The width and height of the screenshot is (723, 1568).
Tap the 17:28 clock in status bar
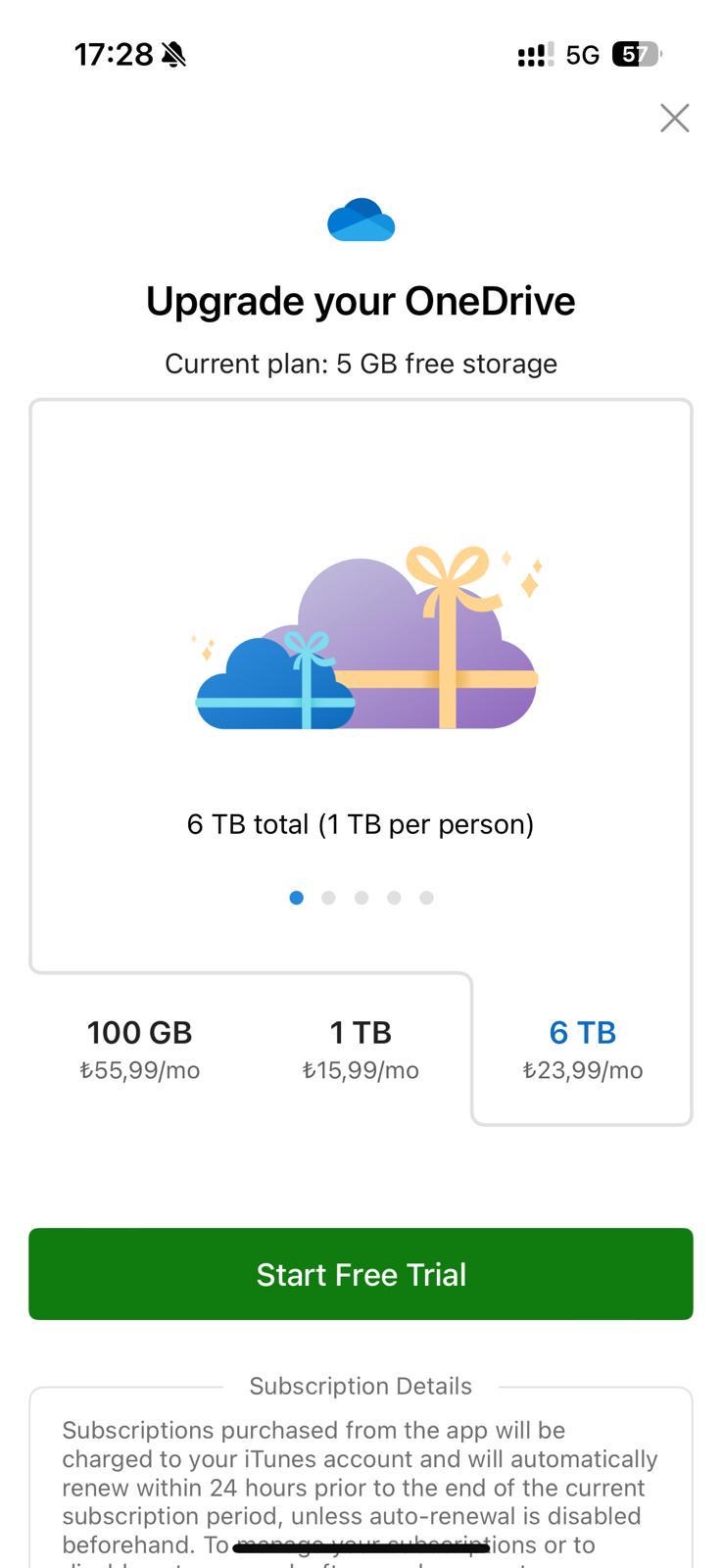tap(114, 55)
